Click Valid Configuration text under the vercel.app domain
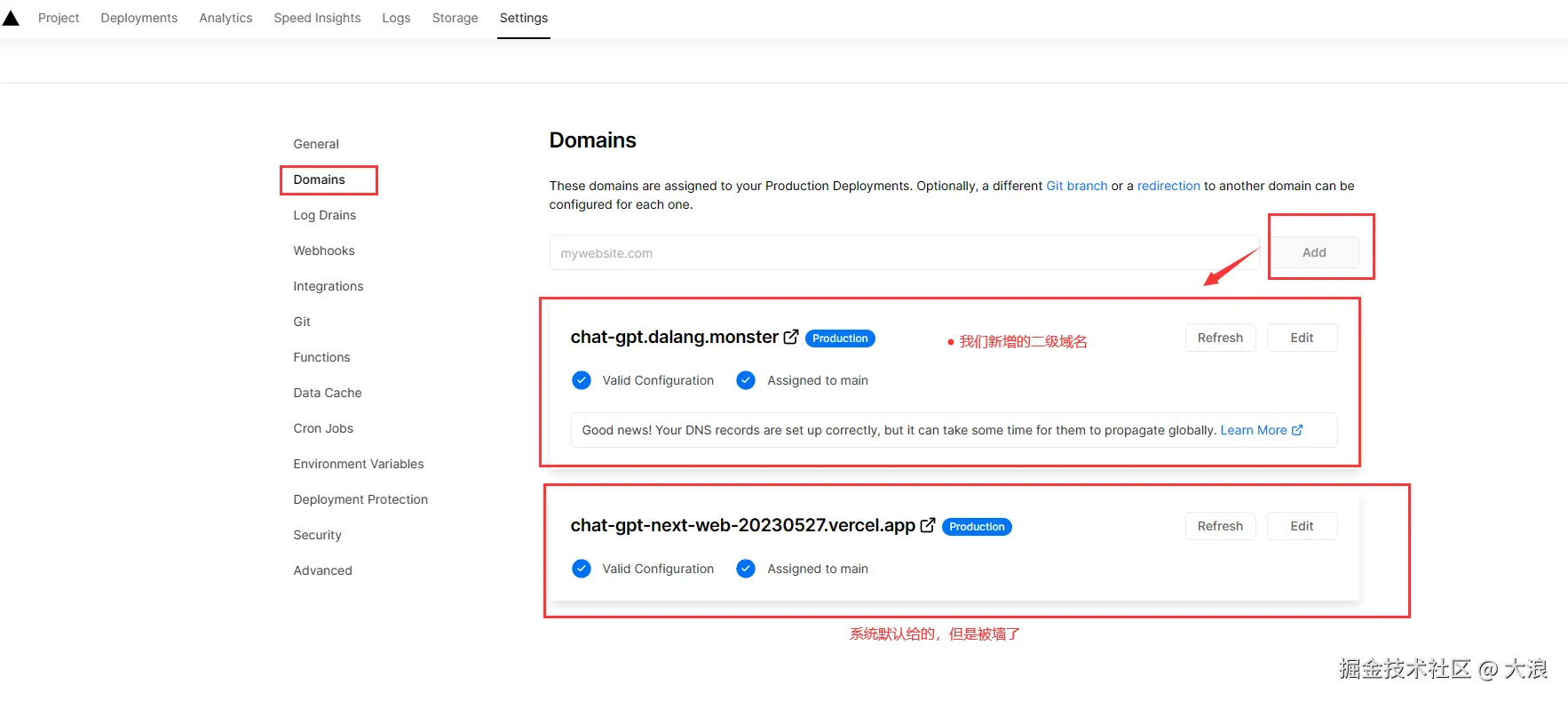Screen dimensions: 1568x701 tap(658, 569)
